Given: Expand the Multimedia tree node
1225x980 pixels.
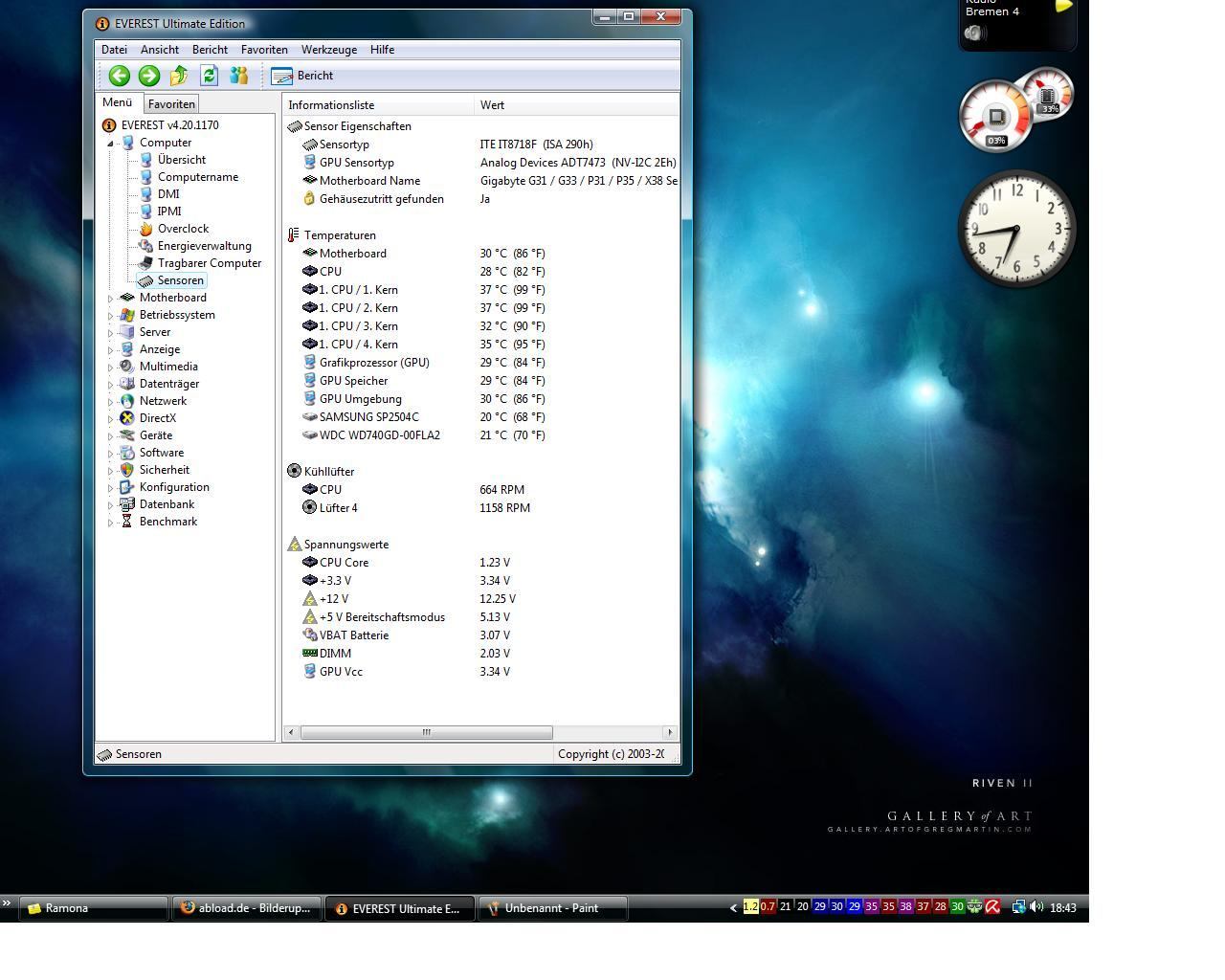Looking at the screenshot, I should coord(110,367).
